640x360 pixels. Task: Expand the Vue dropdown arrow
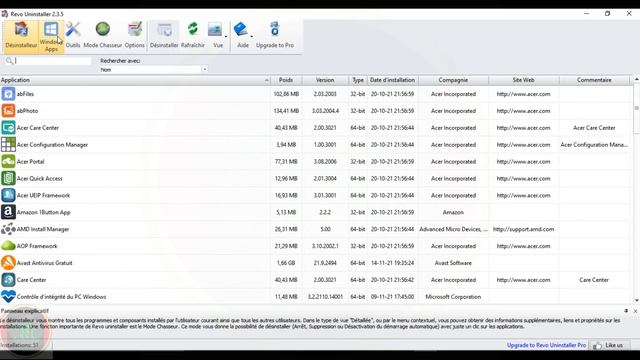[226, 36]
